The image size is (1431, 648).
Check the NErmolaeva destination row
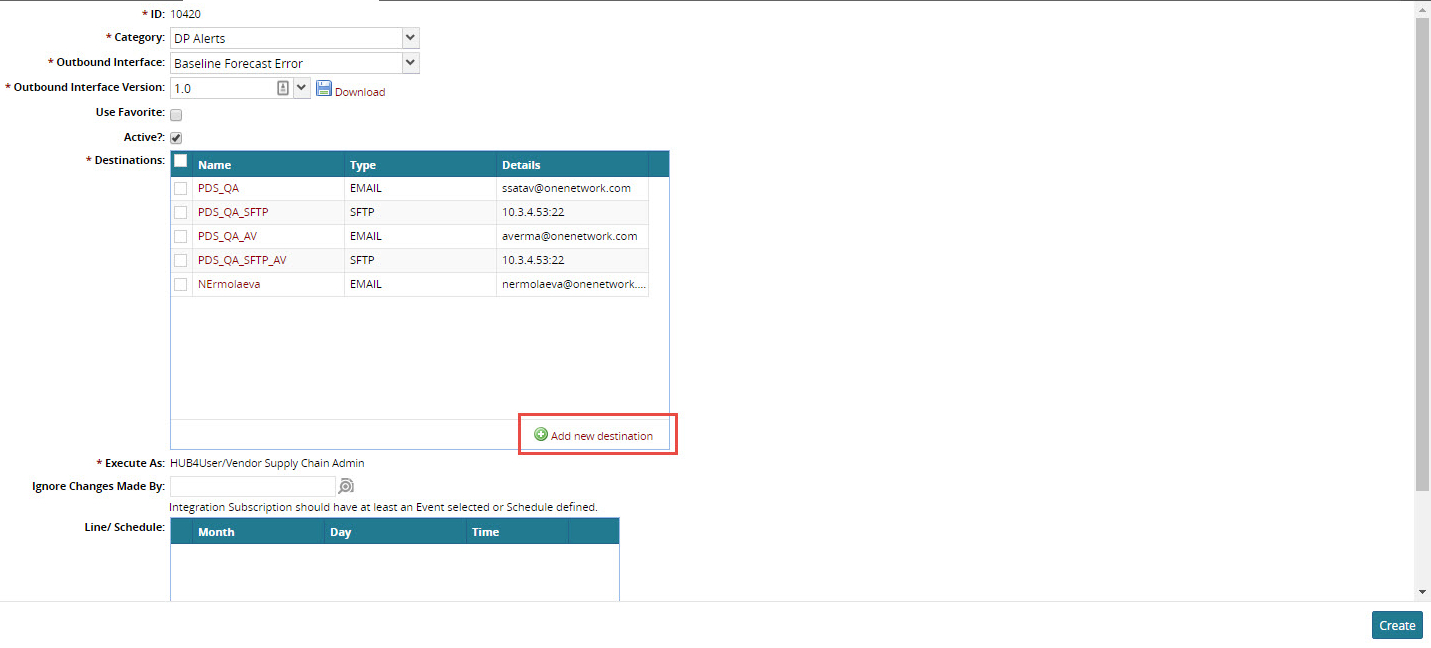[181, 284]
